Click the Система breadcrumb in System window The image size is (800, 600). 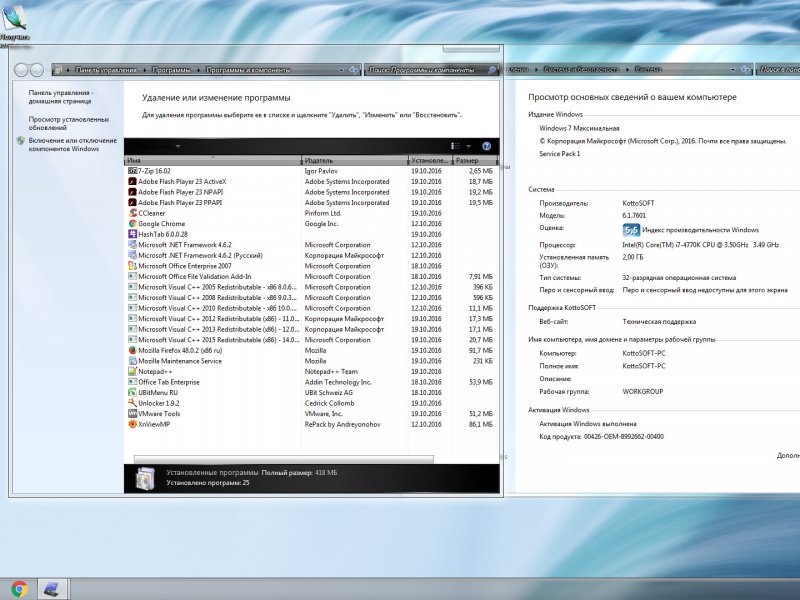pos(648,69)
